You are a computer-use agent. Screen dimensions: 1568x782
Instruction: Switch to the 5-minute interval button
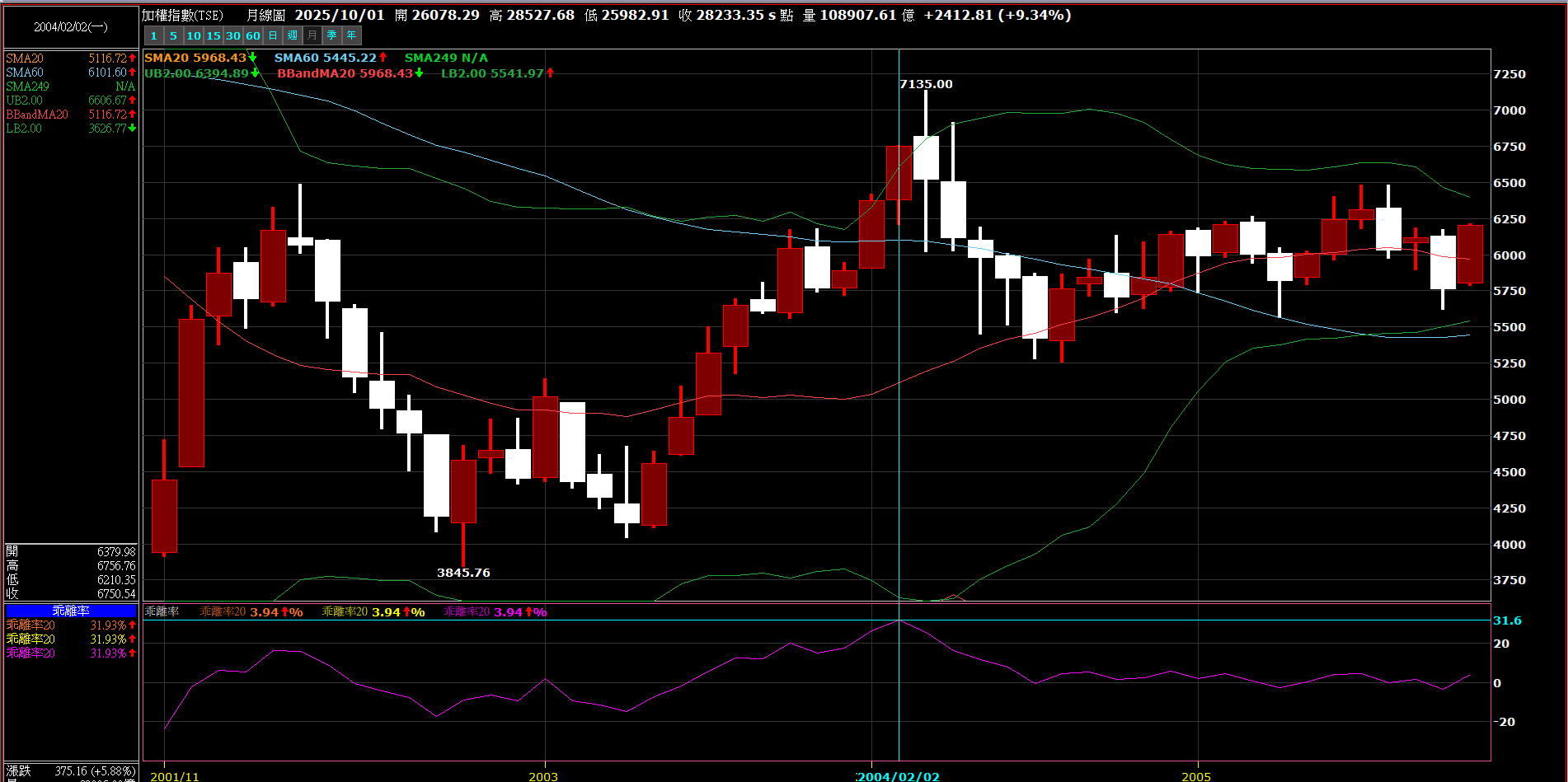[x=173, y=35]
